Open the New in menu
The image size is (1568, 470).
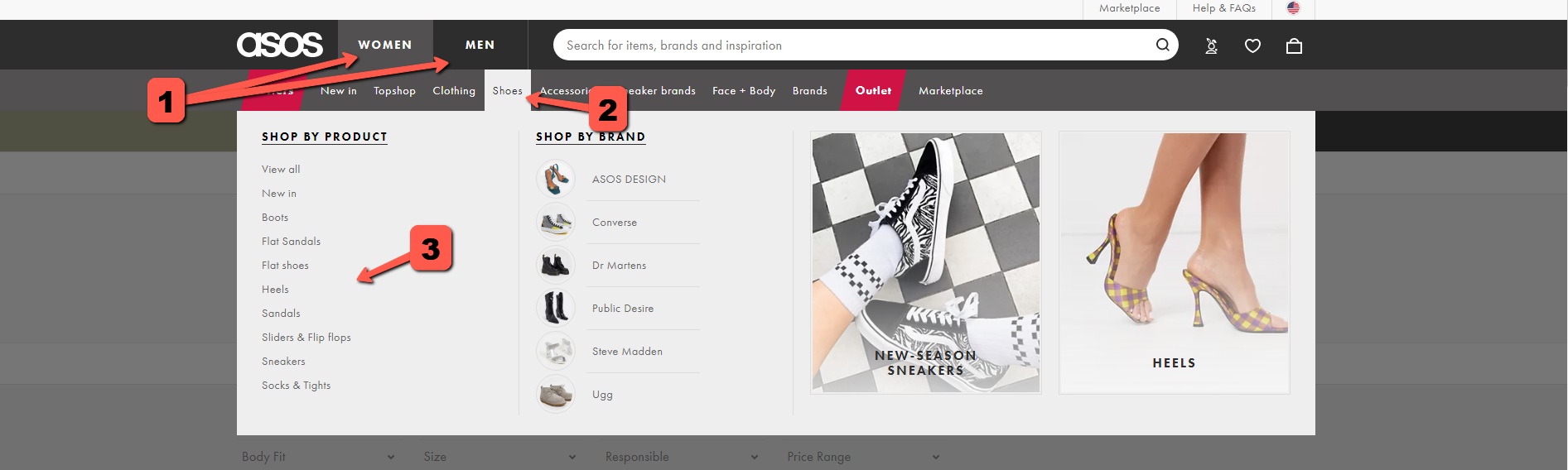point(339,90)
